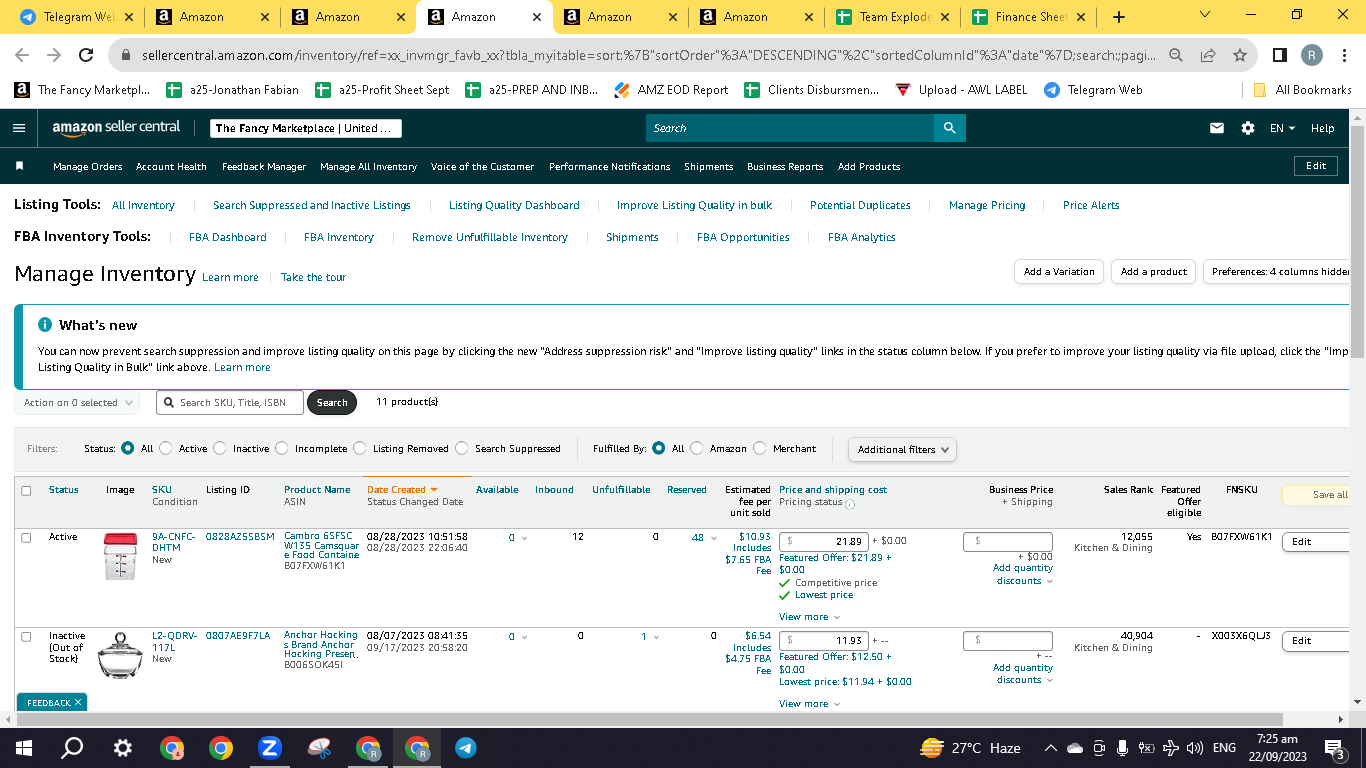The height and width of the screenshot is (768, 1366).
Task: Open the Action on 0 selected dropdown
Action: (x=77, y=403)
